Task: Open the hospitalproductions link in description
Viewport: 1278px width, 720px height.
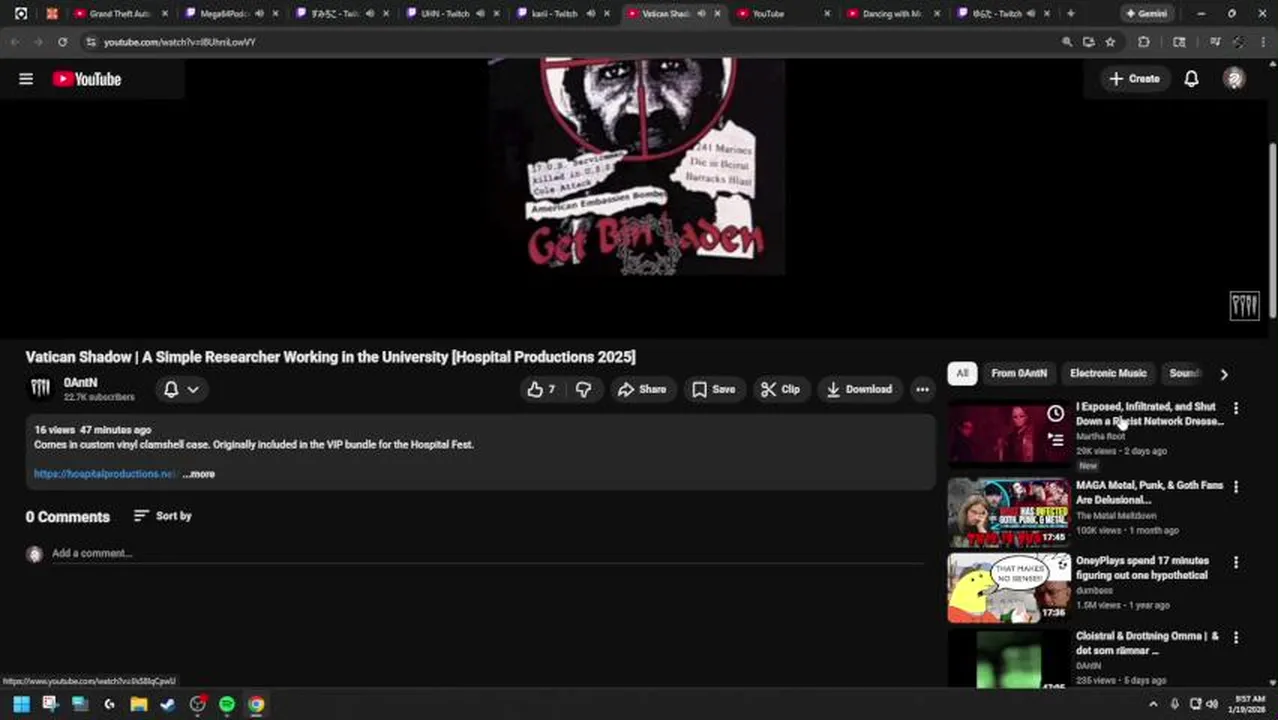Action: 104,474
